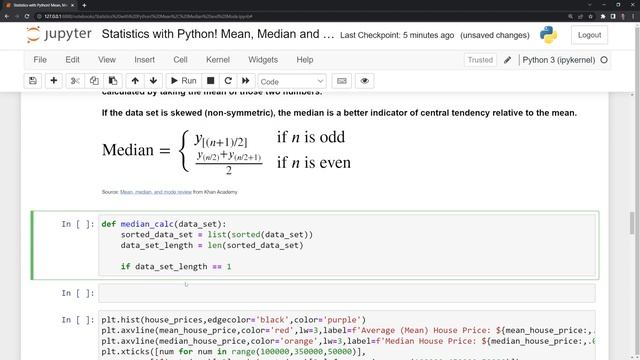Click the notebook page vertical scrollbar thumb
The width and height of the screenshot is (640, 360).
click(x=633, y=224)
